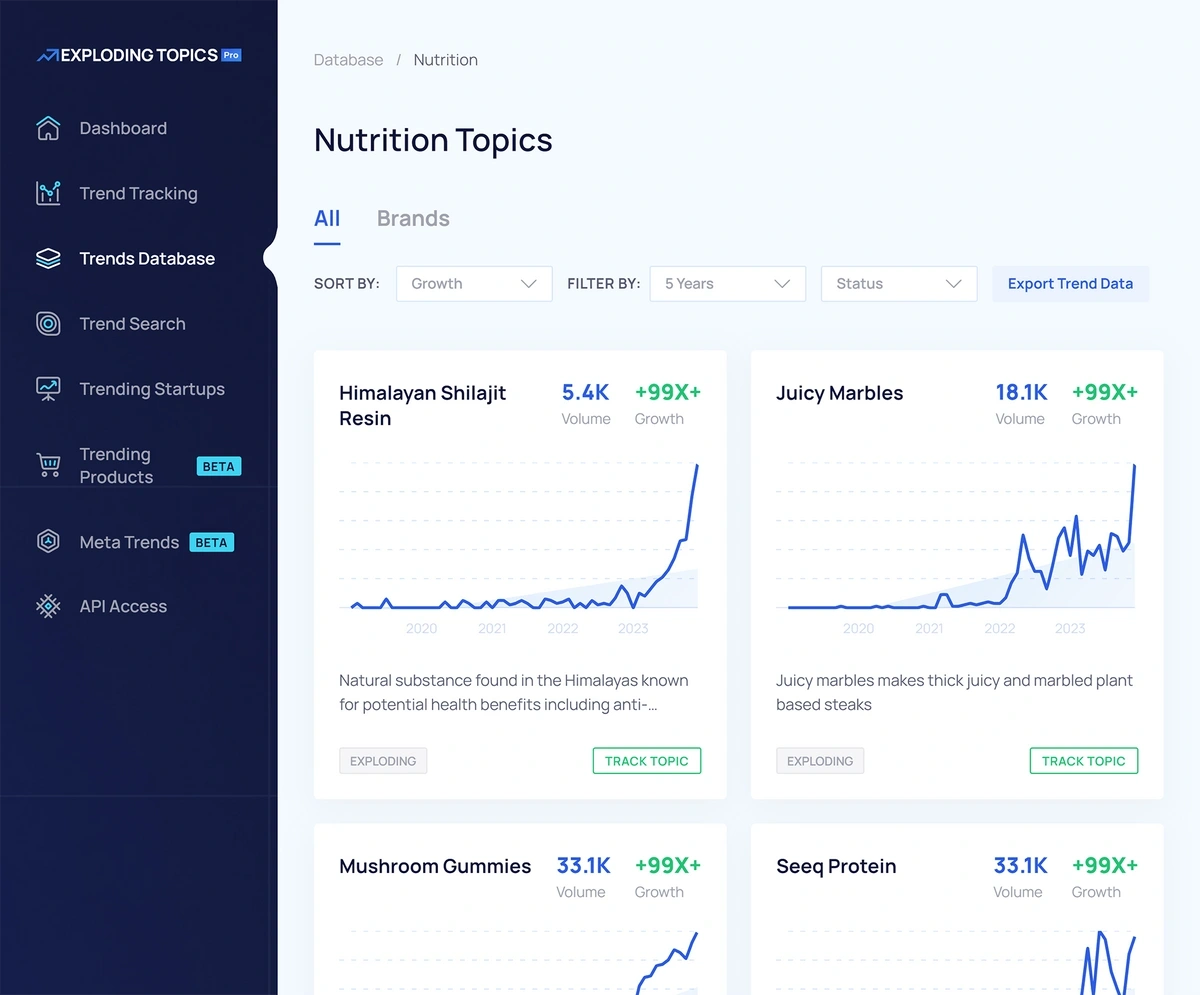The image size is (1200, 995).
Task: Click EXPLODING tag on Juicy Marbles card
Action: (x=820, y=761)
